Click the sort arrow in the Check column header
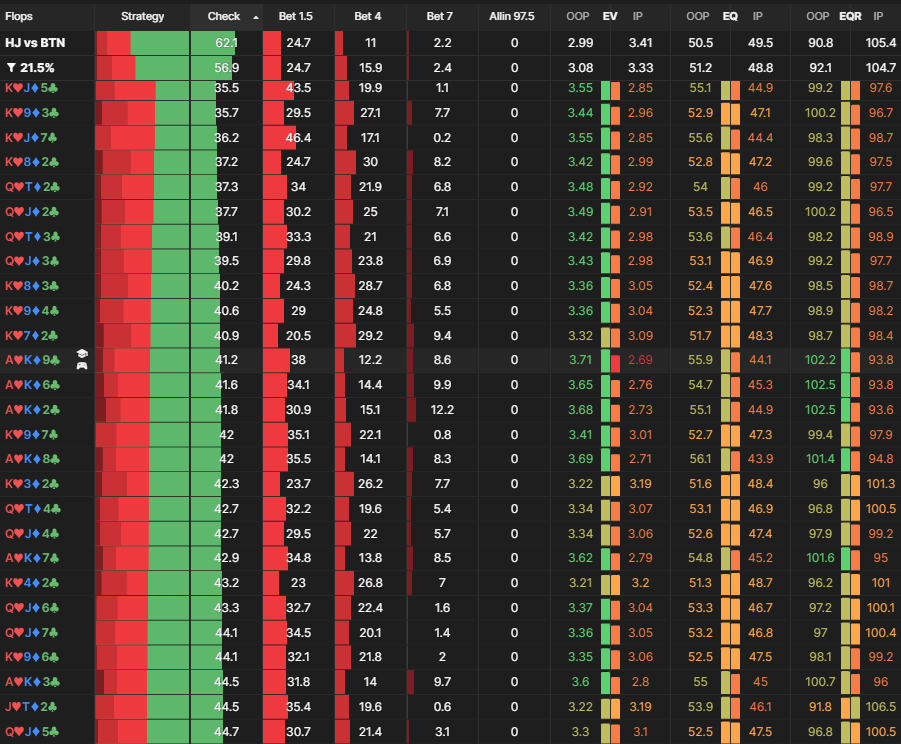 click(x=255, y=17)
